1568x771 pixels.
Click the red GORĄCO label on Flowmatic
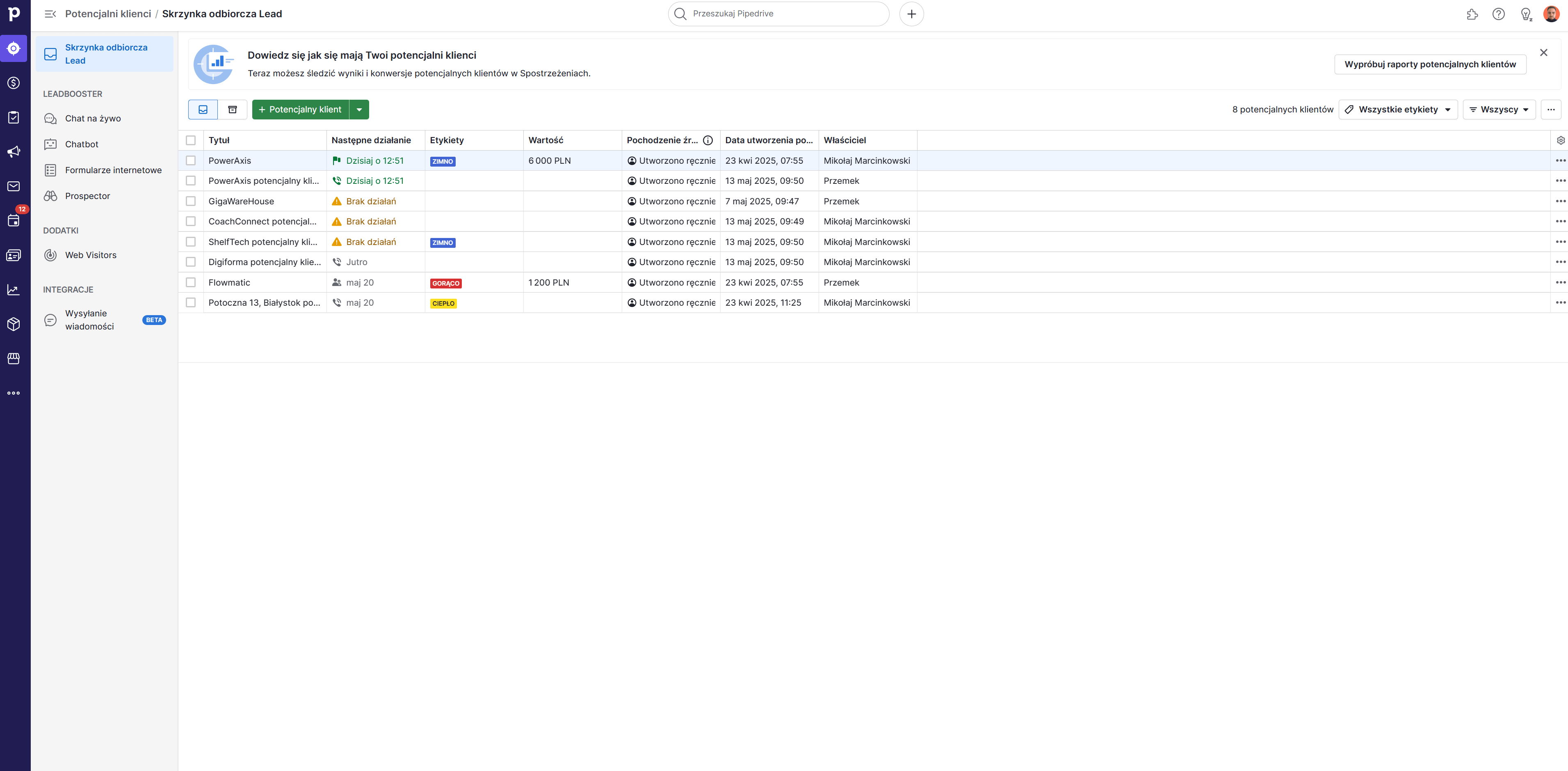[x=445, y=283]
